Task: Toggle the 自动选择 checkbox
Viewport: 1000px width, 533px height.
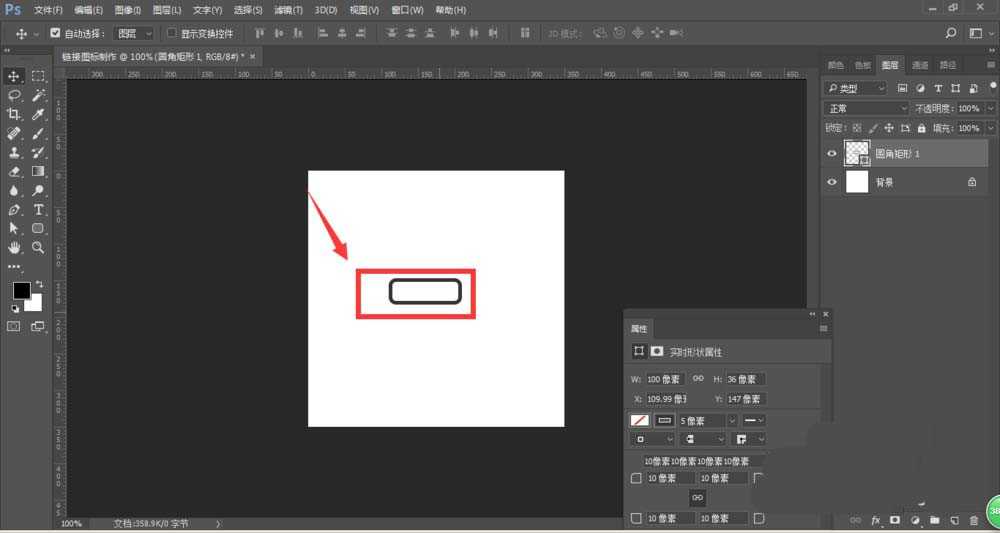Action: click(x=56, y=33)
